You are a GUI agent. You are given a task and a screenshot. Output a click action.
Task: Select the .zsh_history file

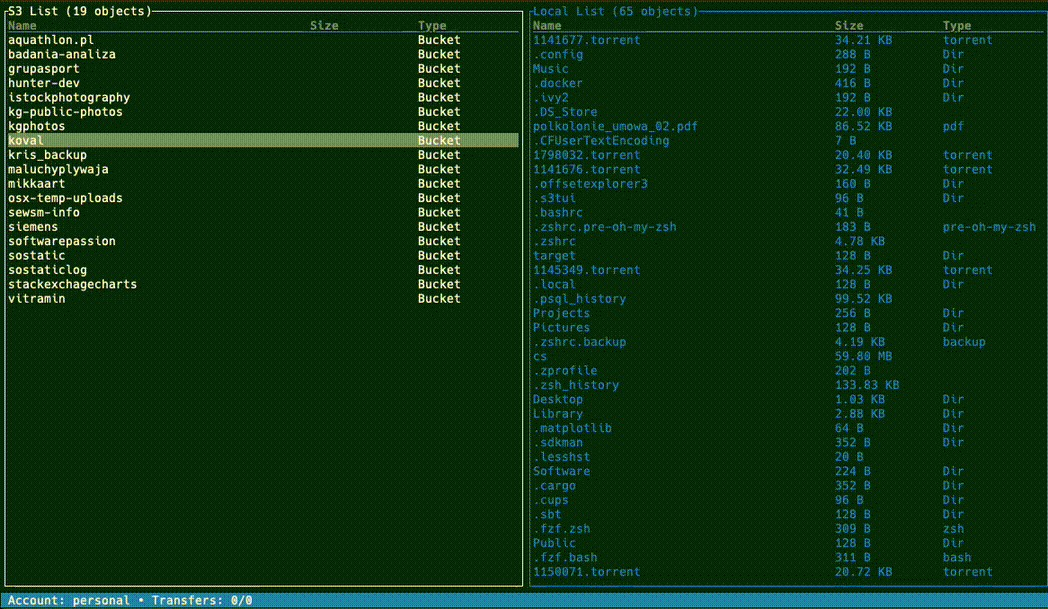point(575,385)
